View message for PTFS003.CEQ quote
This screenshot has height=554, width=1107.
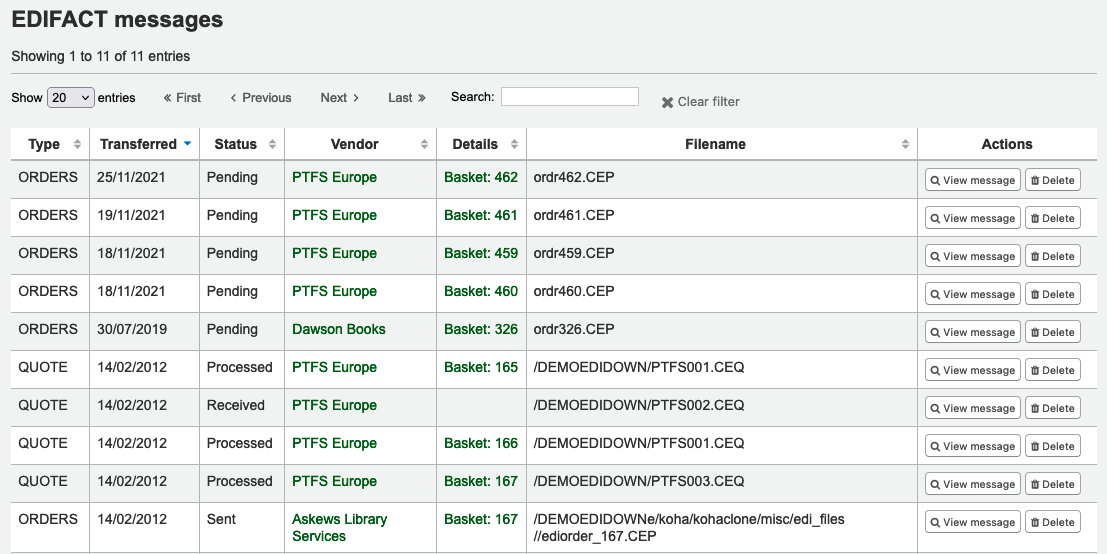972,485
